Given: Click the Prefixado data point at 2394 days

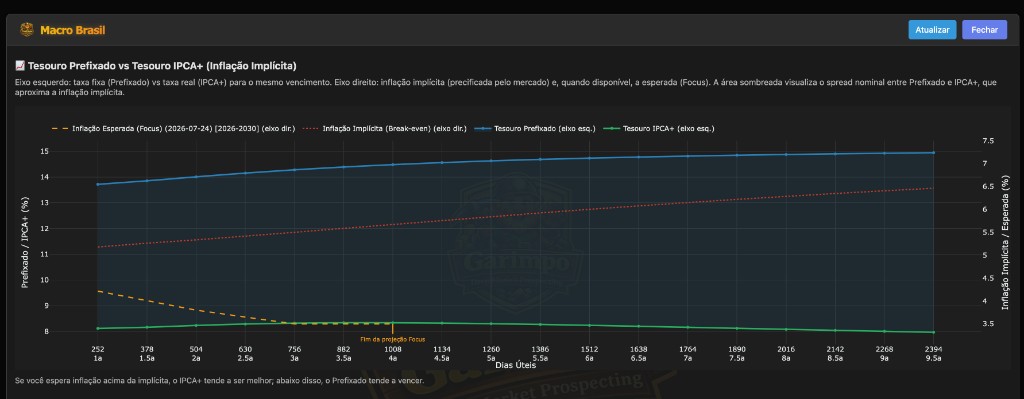Looking at the screenshot, I should tap(933, 153).
